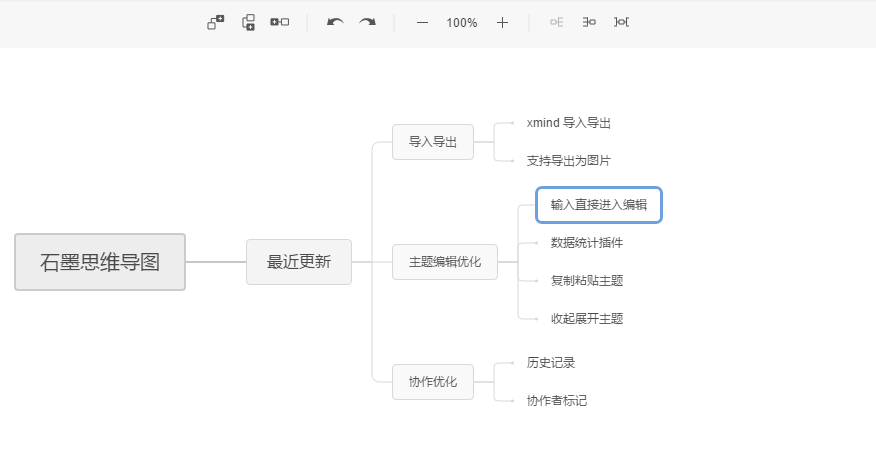Click the add sibling topic icon
This screenshot has width=876, height=463.
[248, 22]
